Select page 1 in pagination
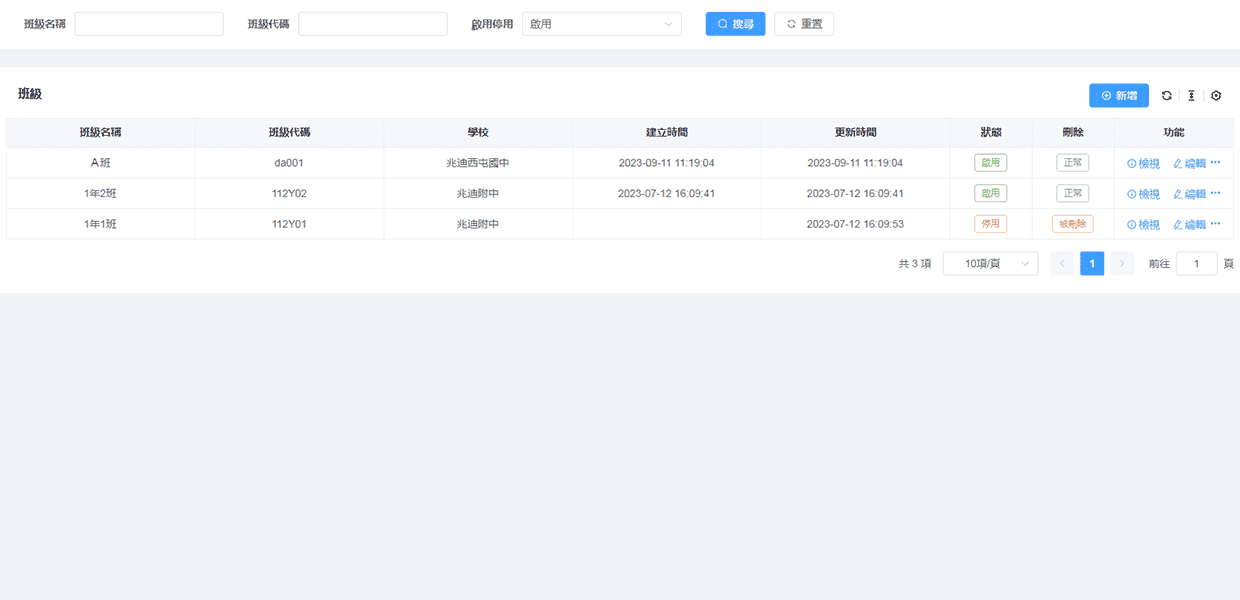This screenshot has height=600, width=1240. tap(1092, 264)
